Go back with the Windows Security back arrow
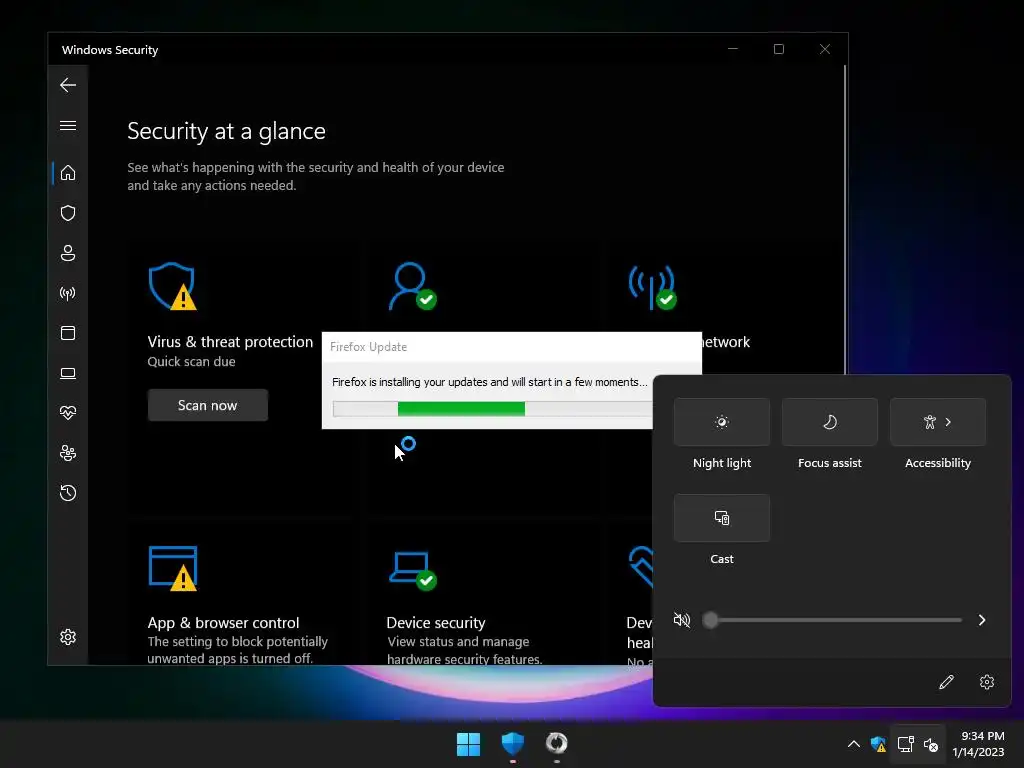The height and width of the screenshot is (768, 1024). pos(68,85)
